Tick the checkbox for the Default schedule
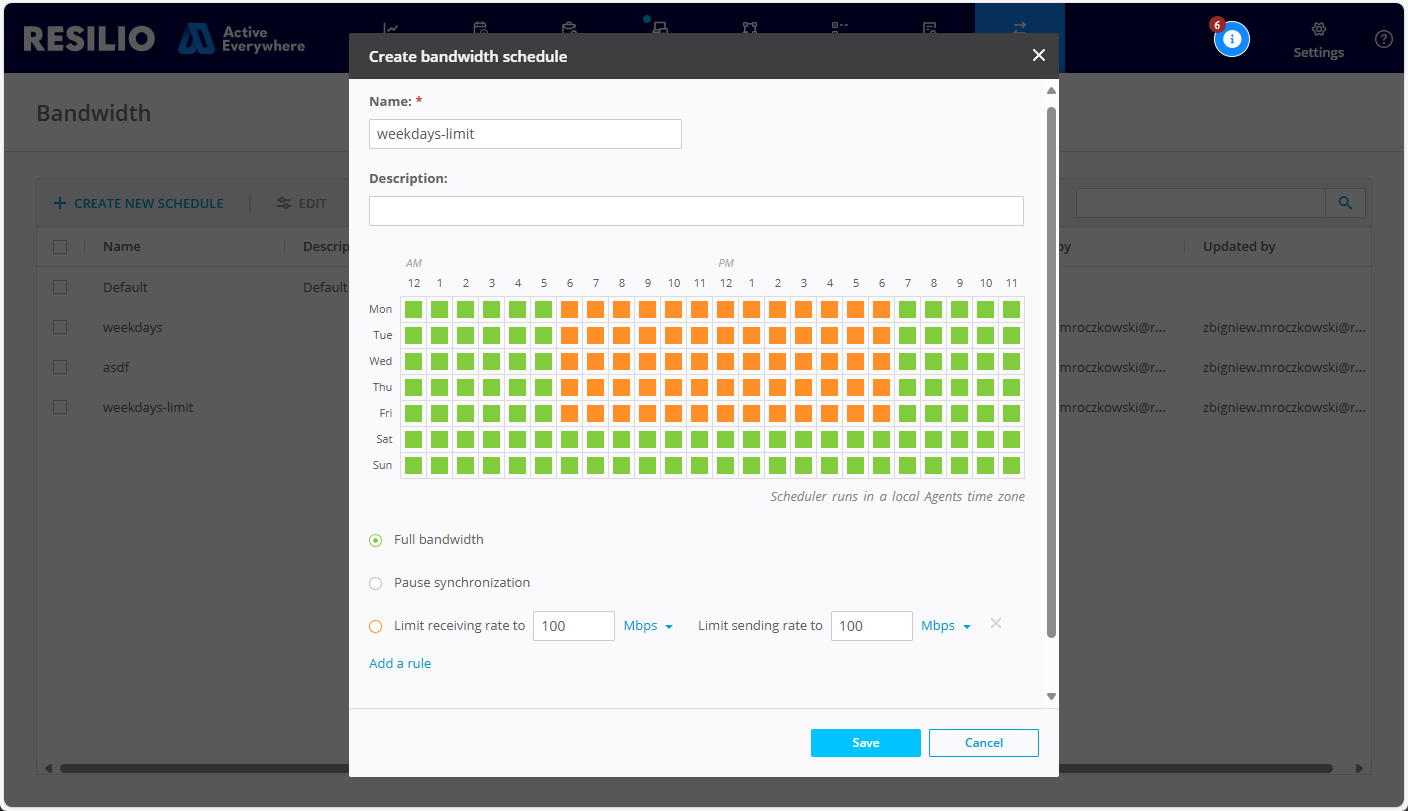 60,287
